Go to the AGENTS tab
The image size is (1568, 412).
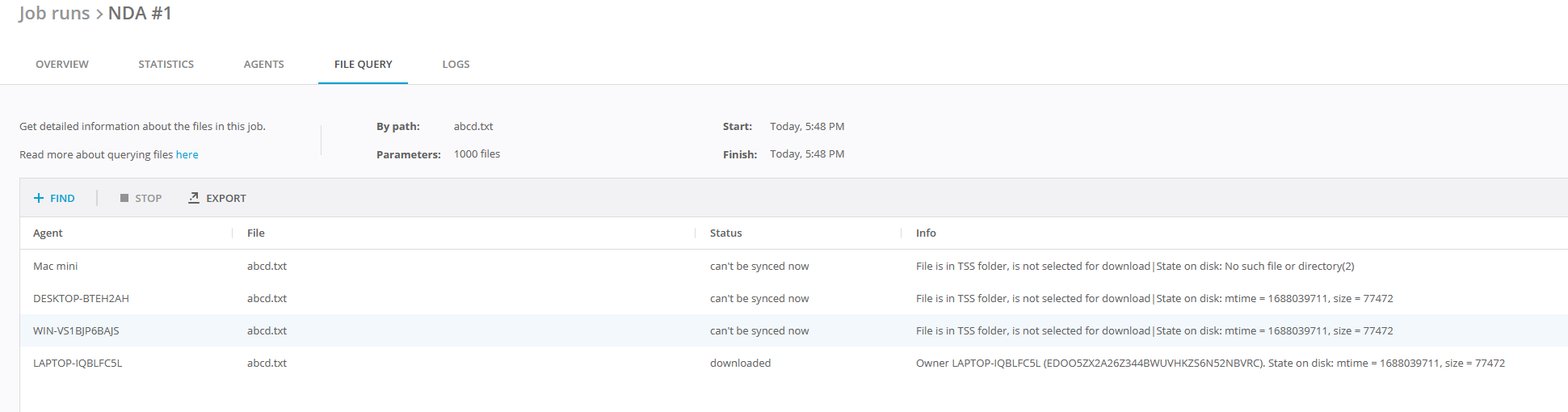263,64
